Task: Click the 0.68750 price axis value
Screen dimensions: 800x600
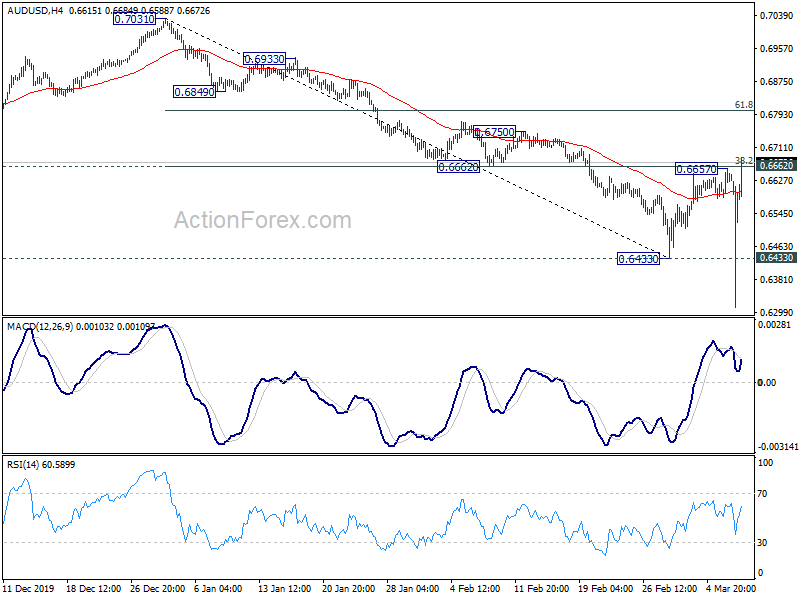Action: coord(777,82)
